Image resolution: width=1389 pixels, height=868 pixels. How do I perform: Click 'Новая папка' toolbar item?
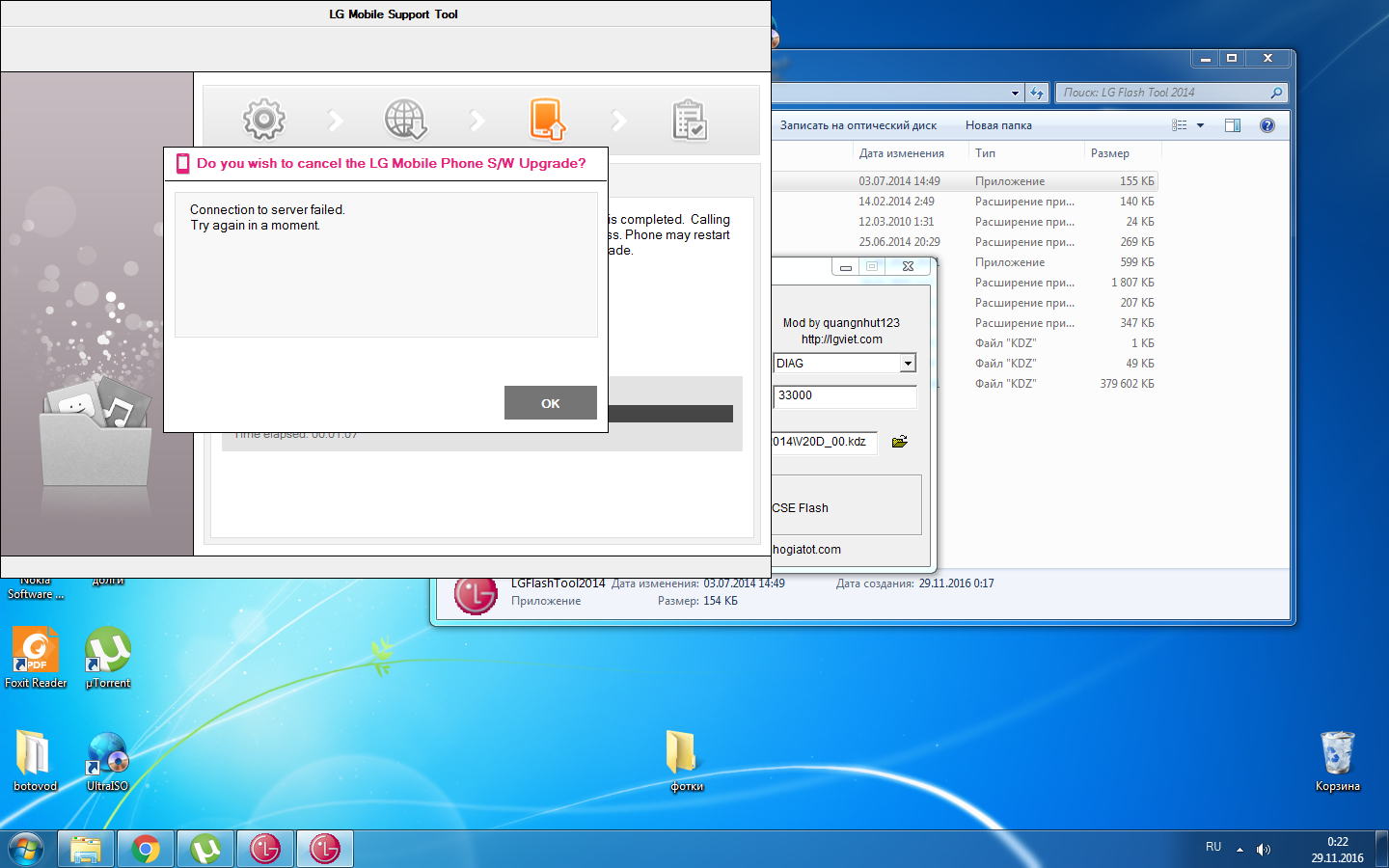pyautogui.click(x=998, y=125)
